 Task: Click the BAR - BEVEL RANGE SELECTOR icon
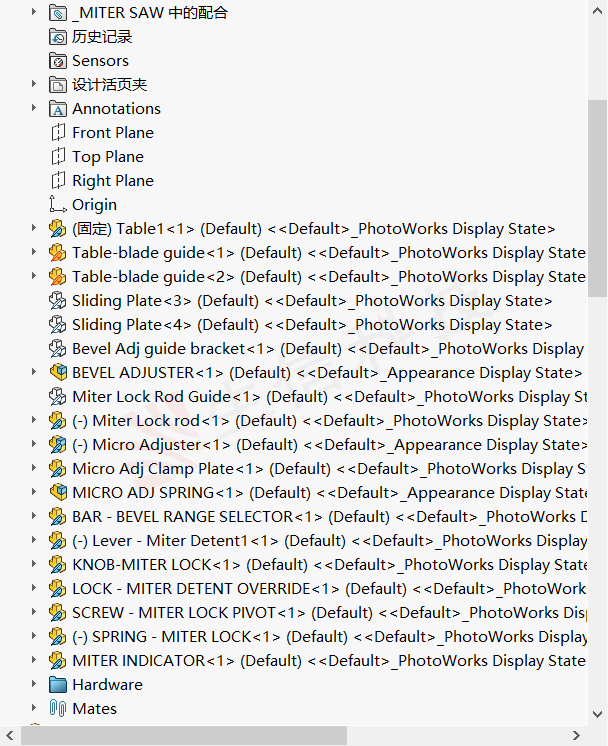pos(58,517)
